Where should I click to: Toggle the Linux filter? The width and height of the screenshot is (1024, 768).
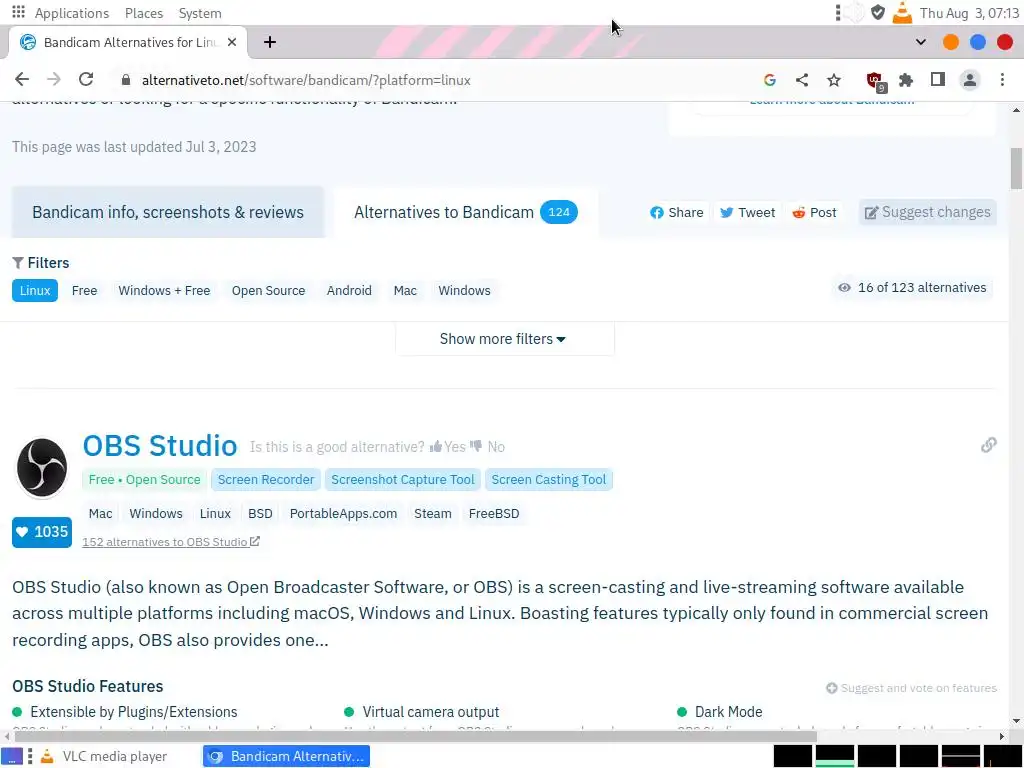(x=35, y=291)
